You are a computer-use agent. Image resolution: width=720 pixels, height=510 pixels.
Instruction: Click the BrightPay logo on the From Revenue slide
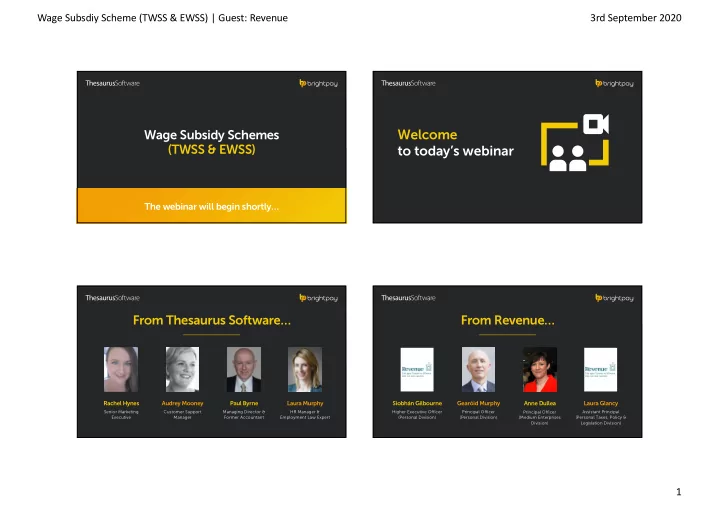[x=614, y=297]
